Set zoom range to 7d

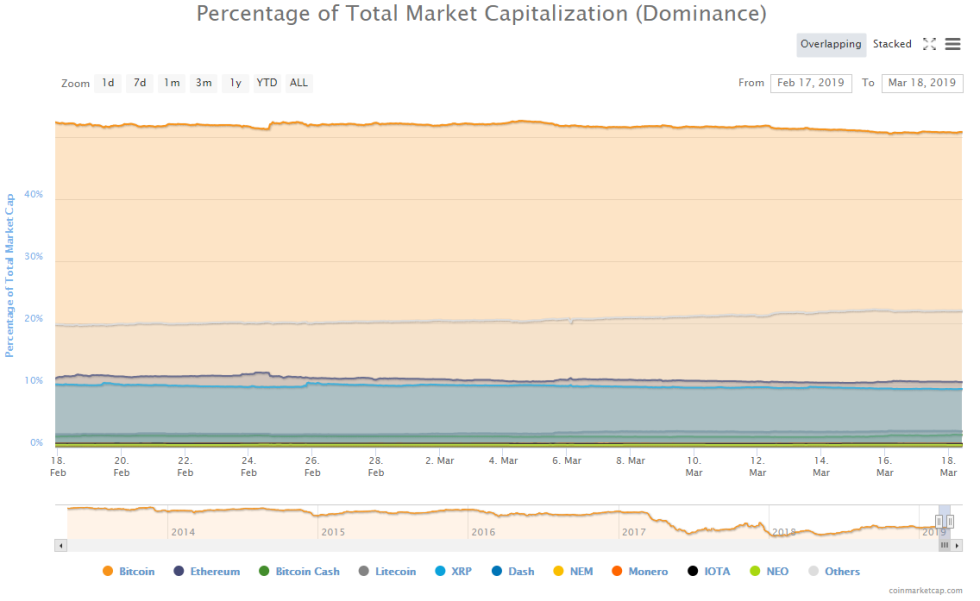140,83
